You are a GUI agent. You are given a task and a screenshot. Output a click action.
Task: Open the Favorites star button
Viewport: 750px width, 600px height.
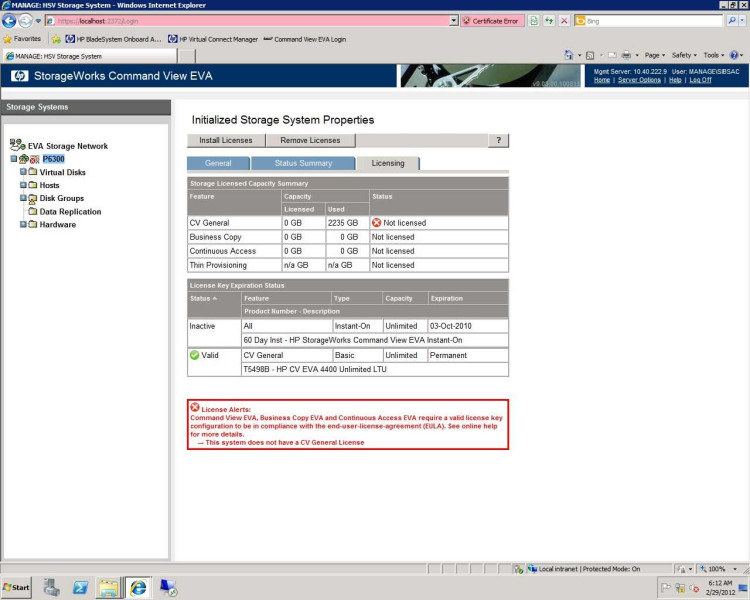click(x=22, y=39)
